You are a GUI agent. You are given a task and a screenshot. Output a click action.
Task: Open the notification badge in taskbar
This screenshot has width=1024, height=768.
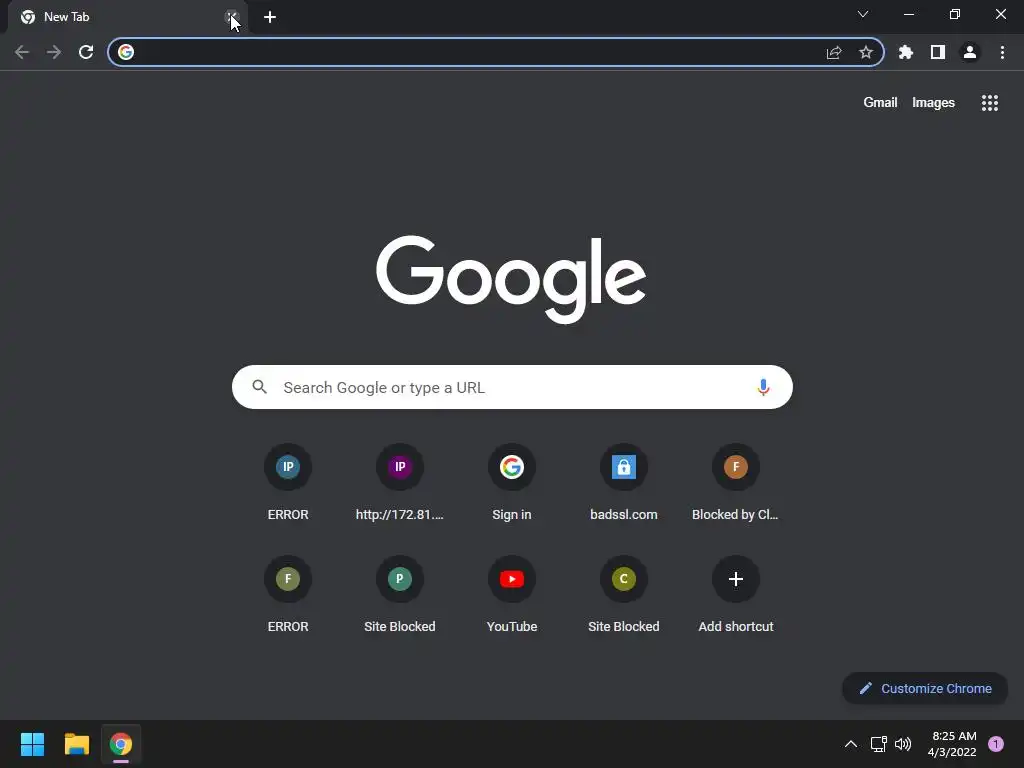996,744
